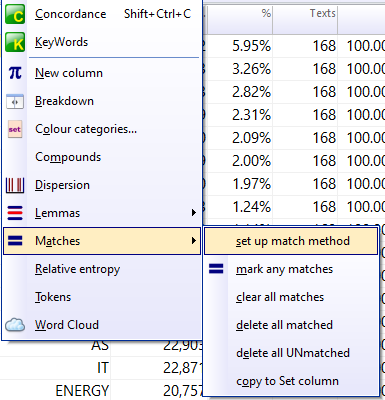
Task: Click the Word Cloud cloud icon
Action: 15,325
